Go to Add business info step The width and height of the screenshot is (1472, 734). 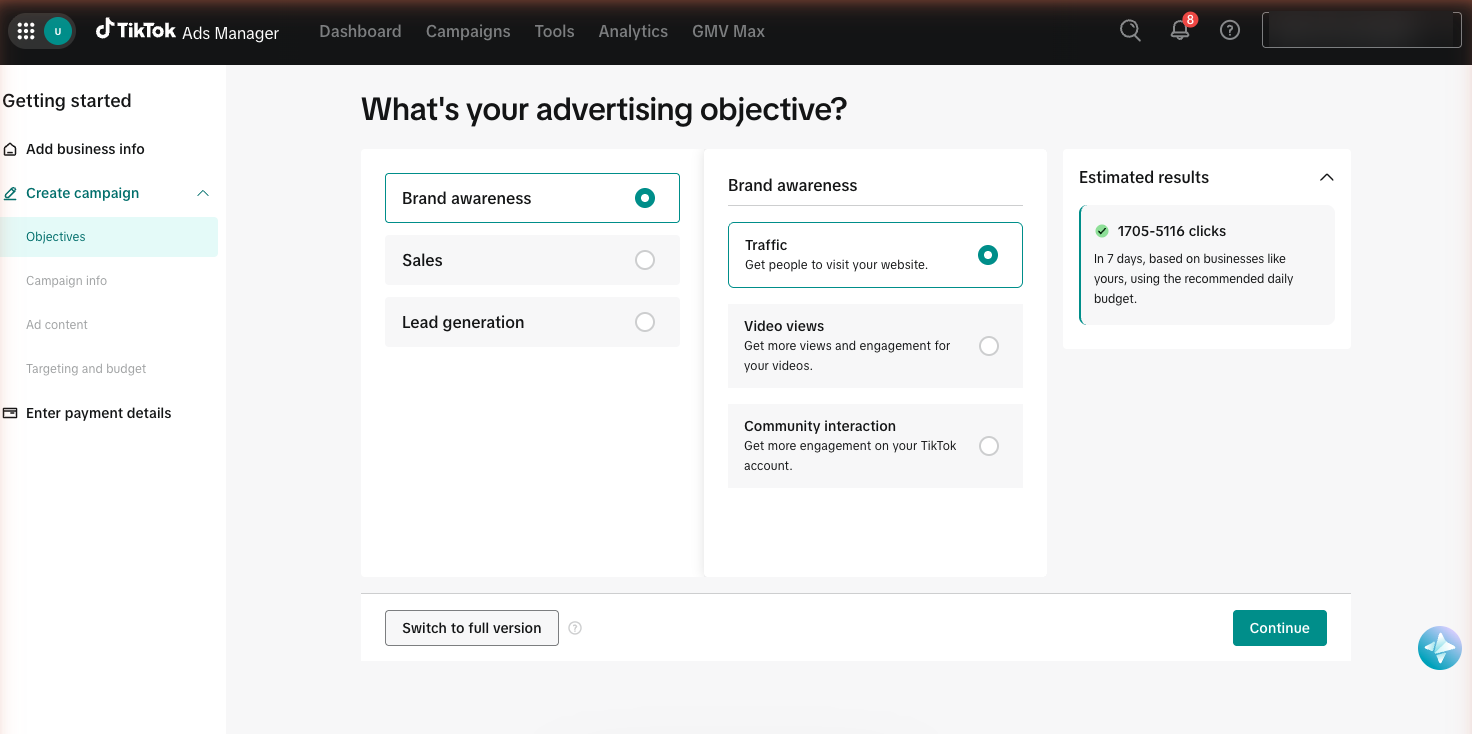[85, 149]
